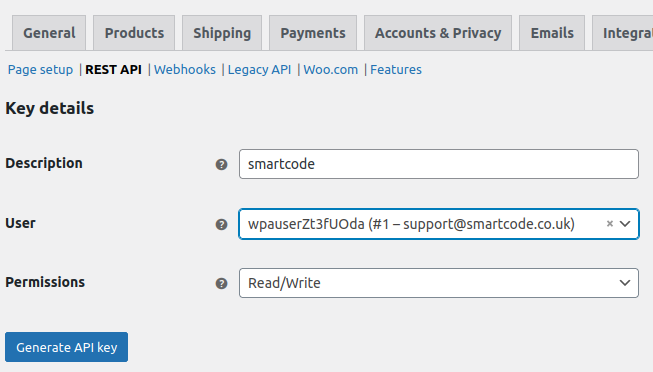Switch to the Accounts & Privacy tab
Screen dimensions: 653x372
click(438, 33)
